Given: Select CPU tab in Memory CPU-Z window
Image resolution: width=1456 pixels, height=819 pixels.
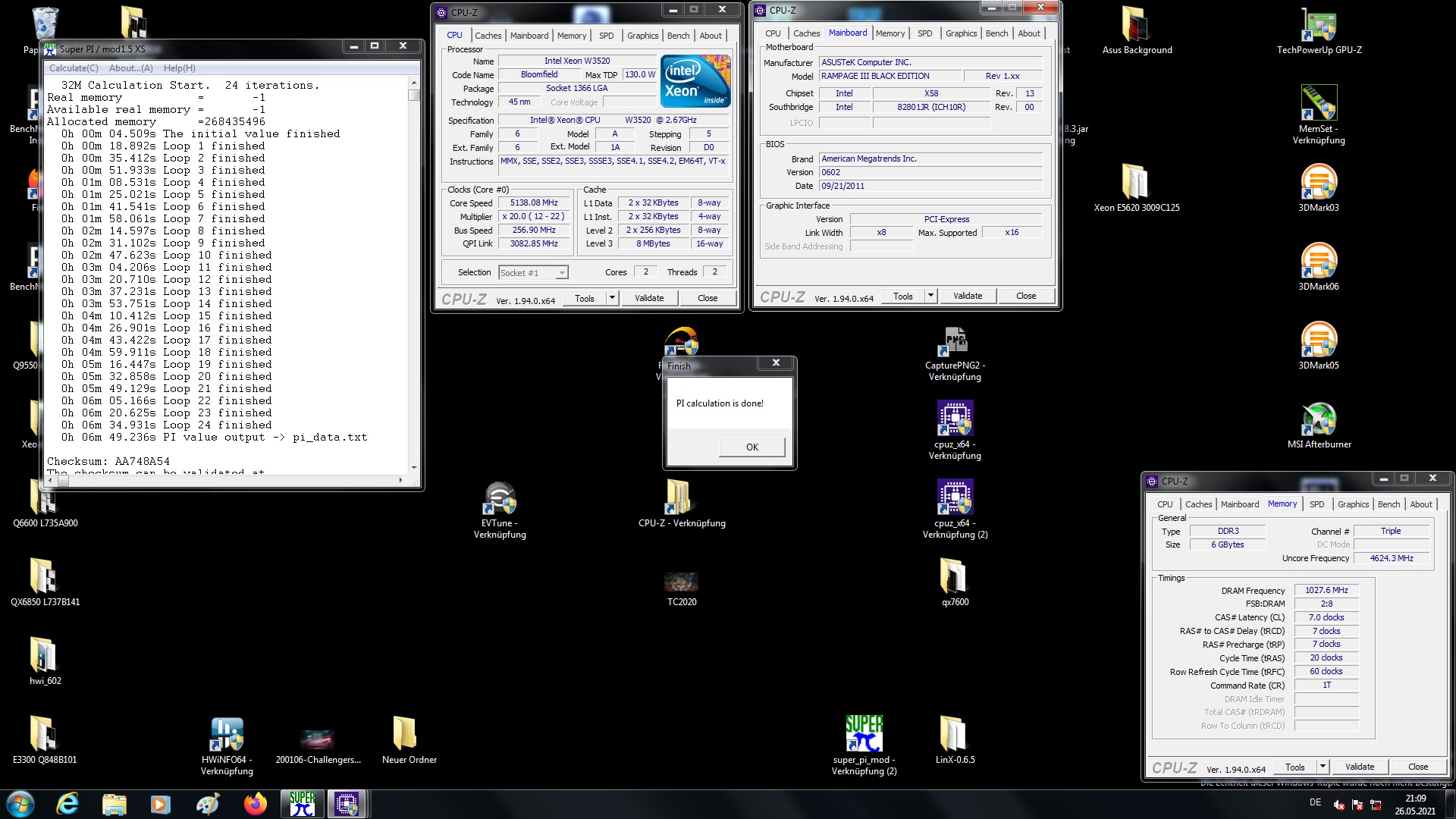Looking at the screenshot, I should 1165,504.
